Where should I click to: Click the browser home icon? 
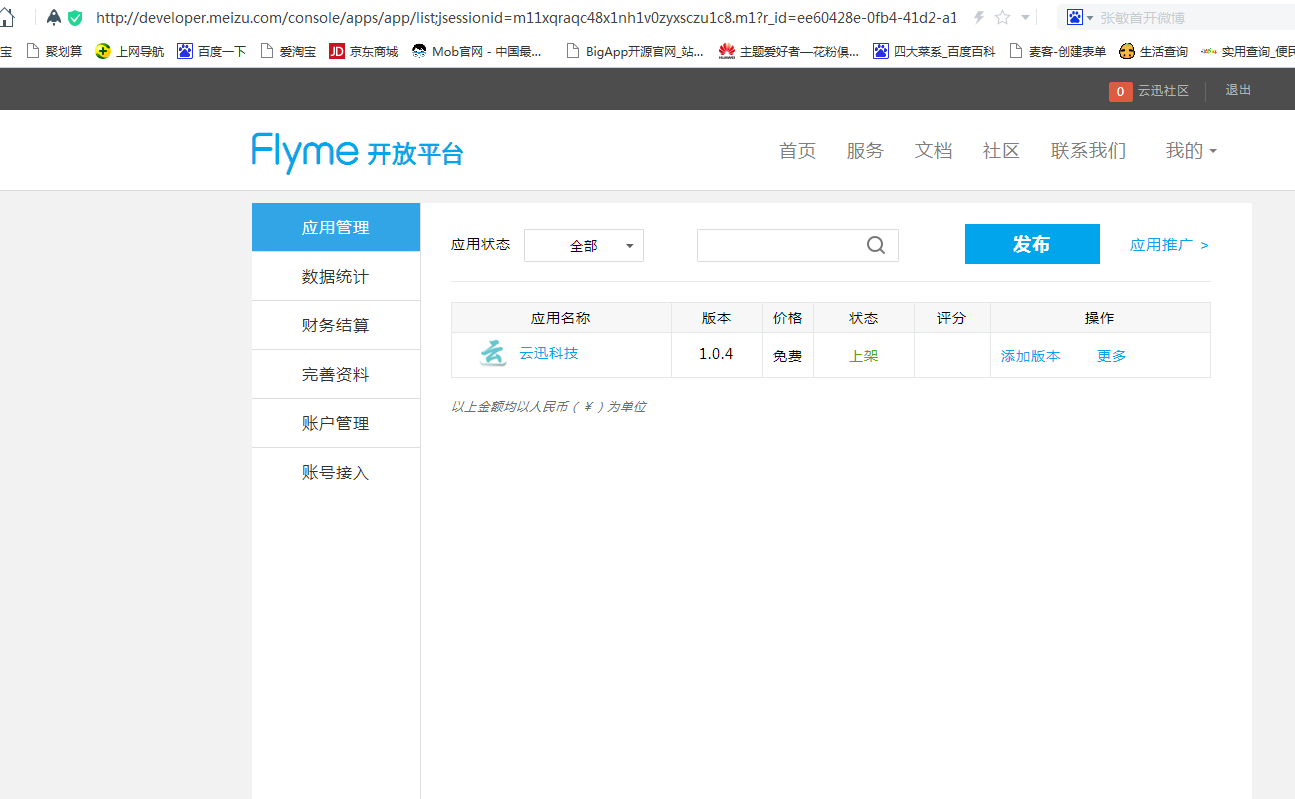pos(6,17)
